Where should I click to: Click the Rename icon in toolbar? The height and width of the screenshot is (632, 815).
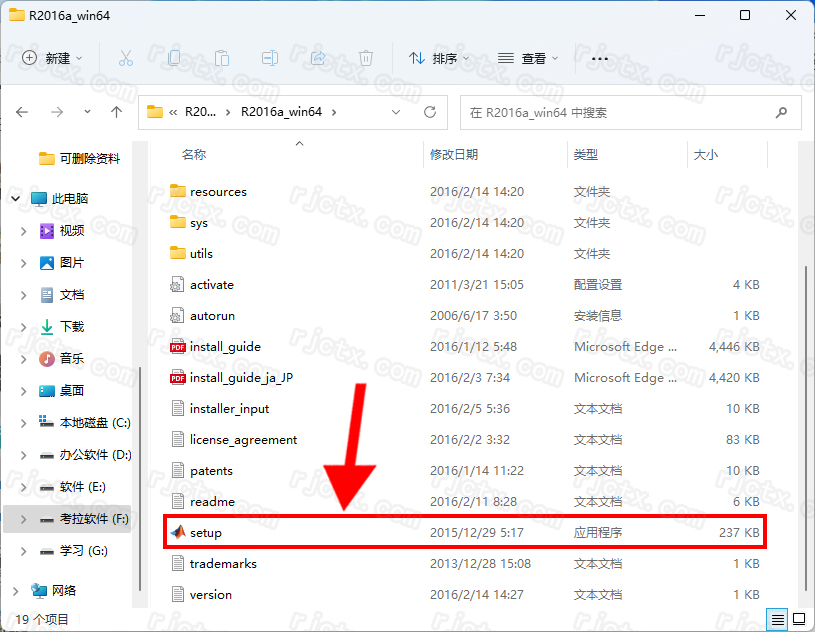[x=270, y=58]
